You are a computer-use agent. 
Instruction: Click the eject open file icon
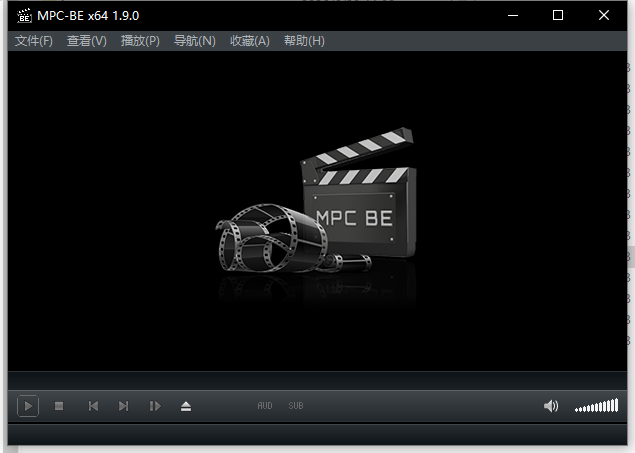[186, 406]
